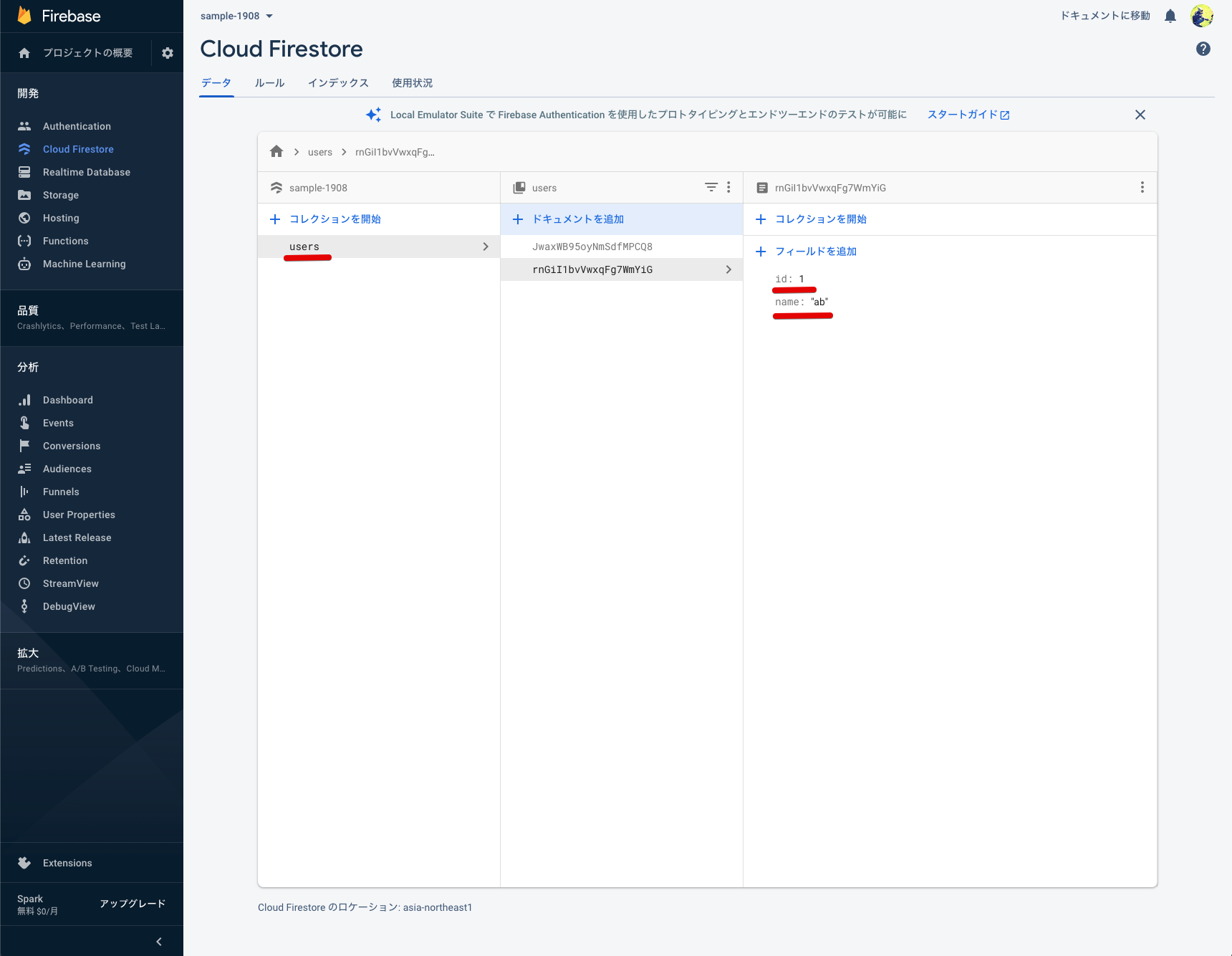Open Realtime Database section
This screenshot has width=1232, height=956.
click(x=87, y=172)
